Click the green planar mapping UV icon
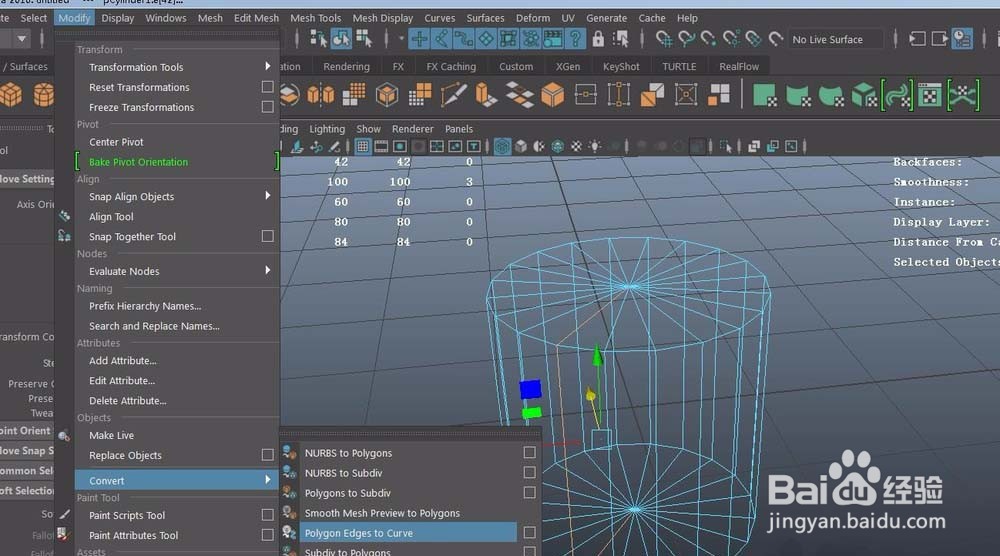This screenshot has height=556, width=1000. pyautogui.click(x=764, y=95)
